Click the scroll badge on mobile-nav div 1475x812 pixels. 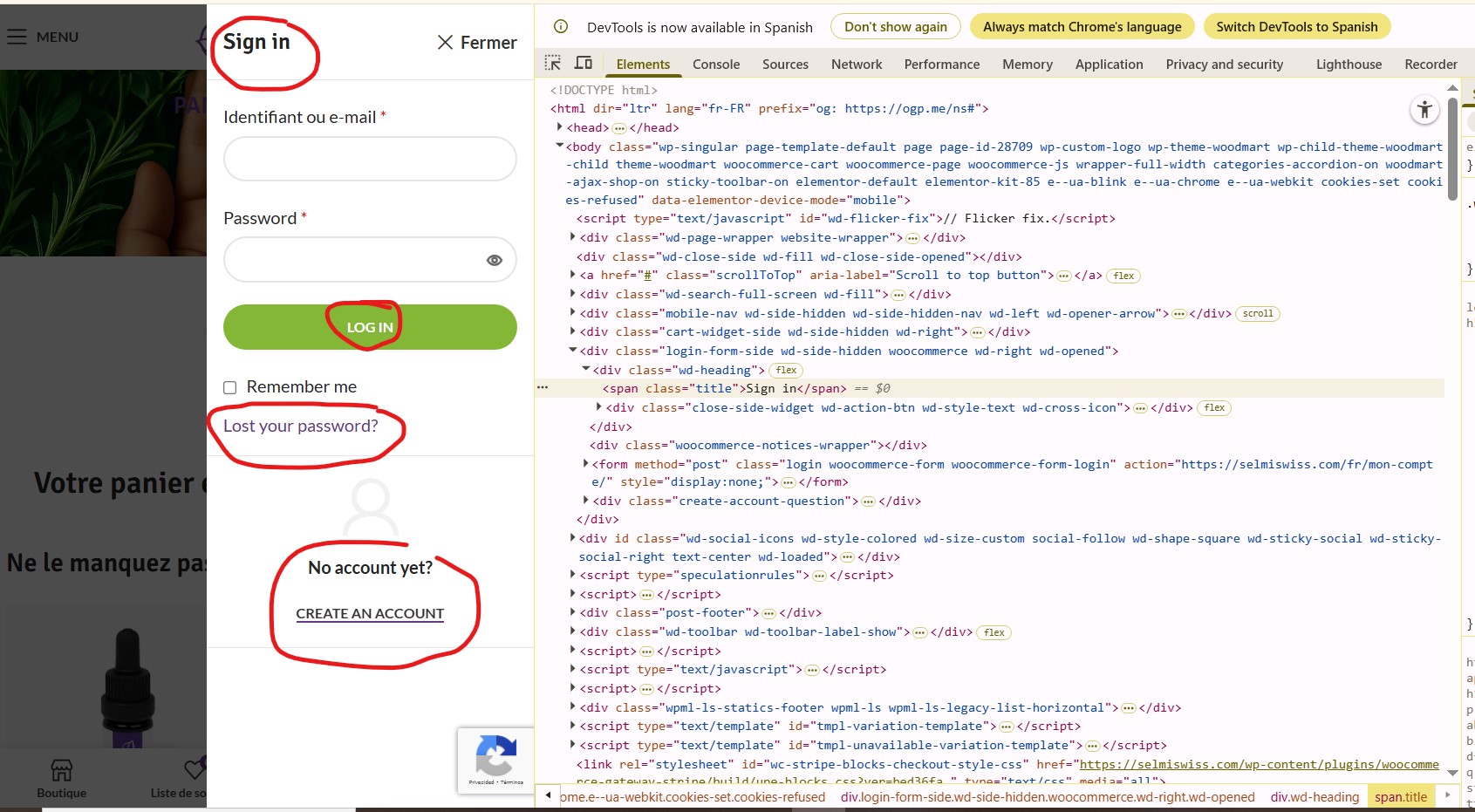pyautogui.click(x=1258, y=313)
